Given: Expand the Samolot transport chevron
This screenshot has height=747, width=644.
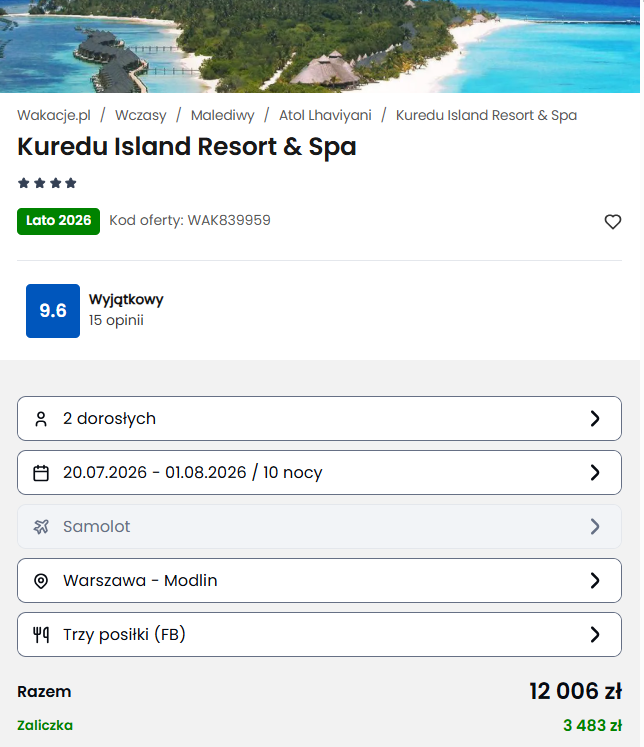Looking at the screenshot, I should pos(595,527).
